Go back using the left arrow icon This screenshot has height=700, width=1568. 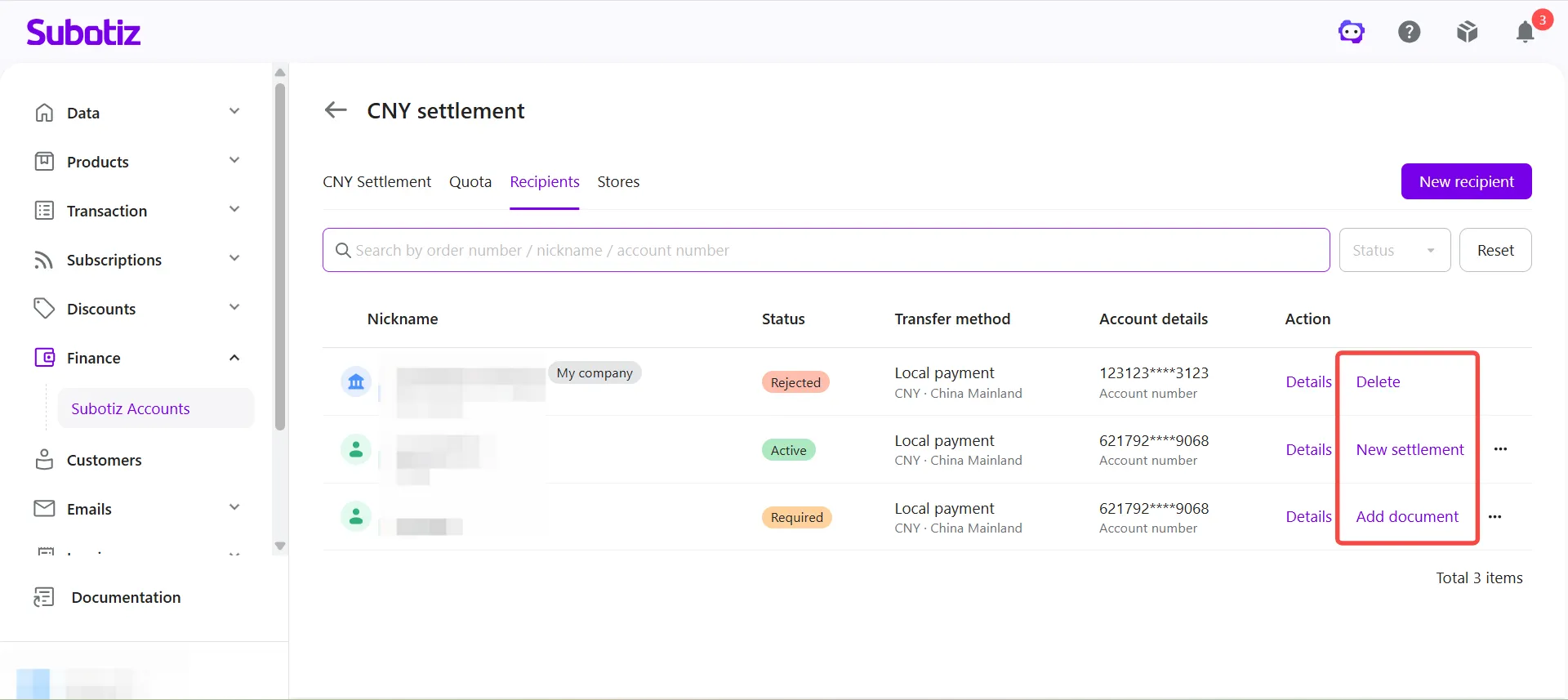coord(336,110)
